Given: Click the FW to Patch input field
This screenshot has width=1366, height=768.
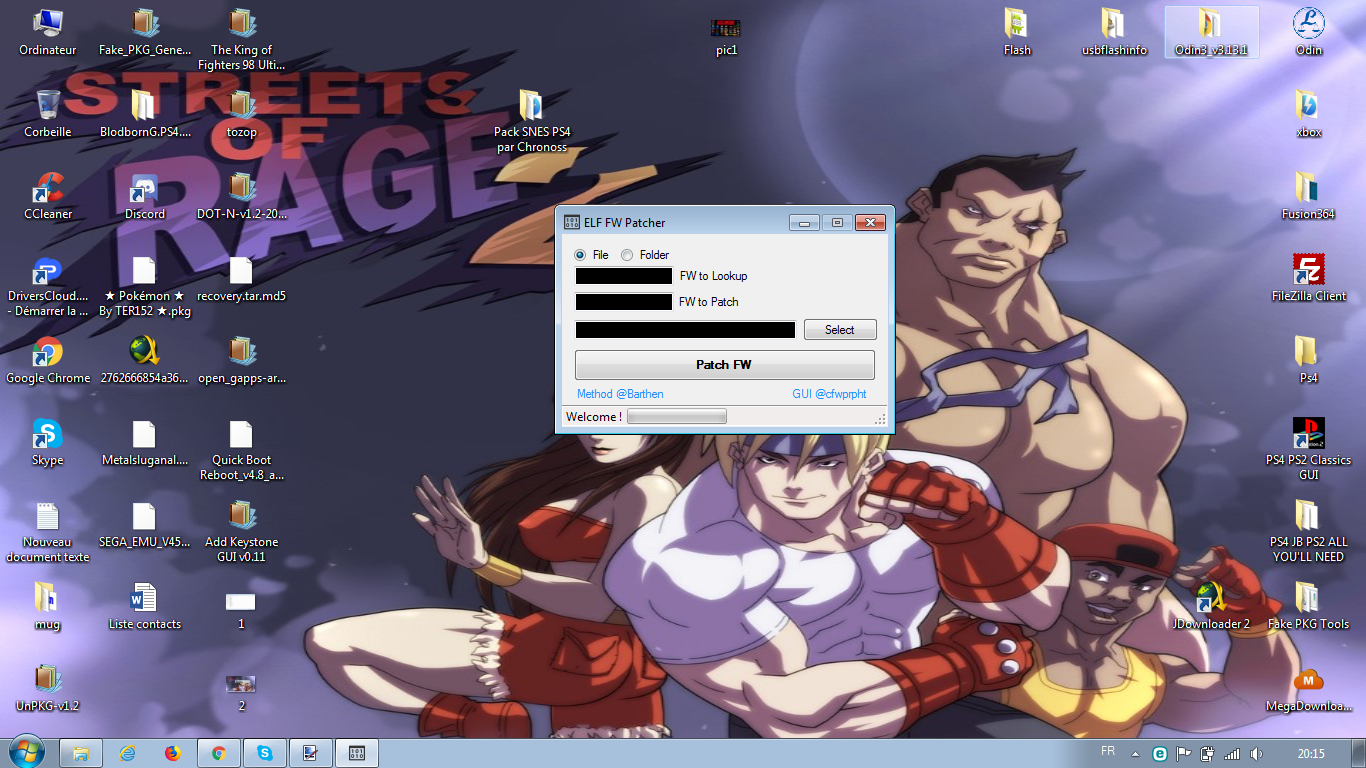Looking at the screenshot, I should [624, 302].
